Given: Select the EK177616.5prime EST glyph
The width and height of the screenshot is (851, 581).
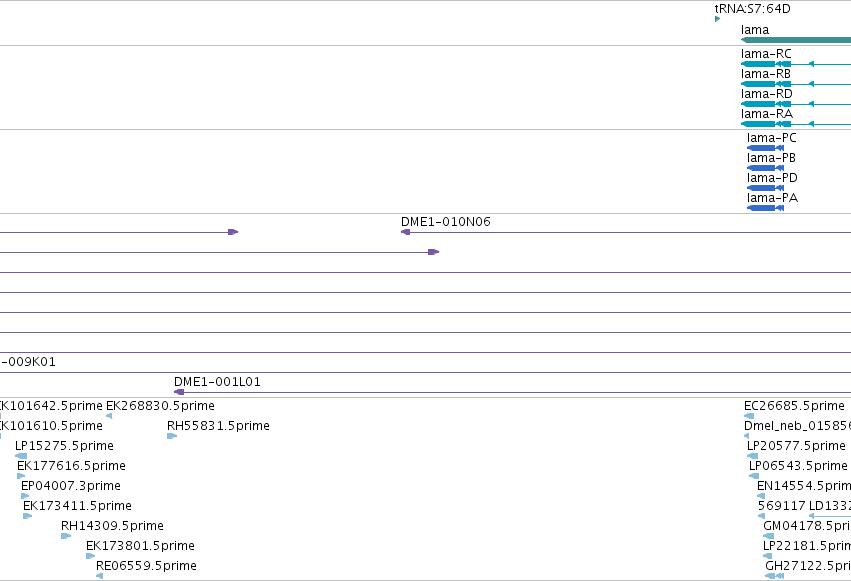Looking at the screenshot, I should [x=21, y=476].
